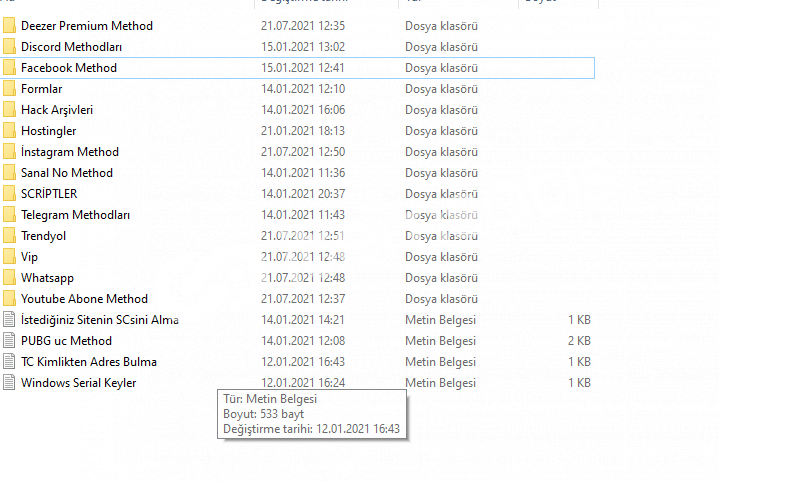Image resolution: width=798 pixels, height=481 pixels.
Task: Click the date 14.01.2021 14:21
Action: 303,320
